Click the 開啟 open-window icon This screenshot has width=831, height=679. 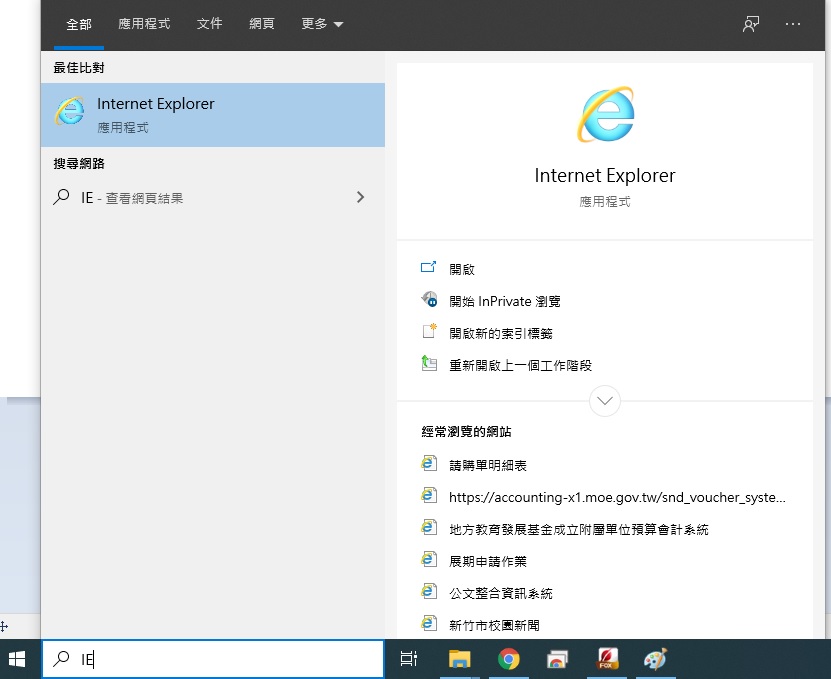pyautogui.click(x=429, y=267)
